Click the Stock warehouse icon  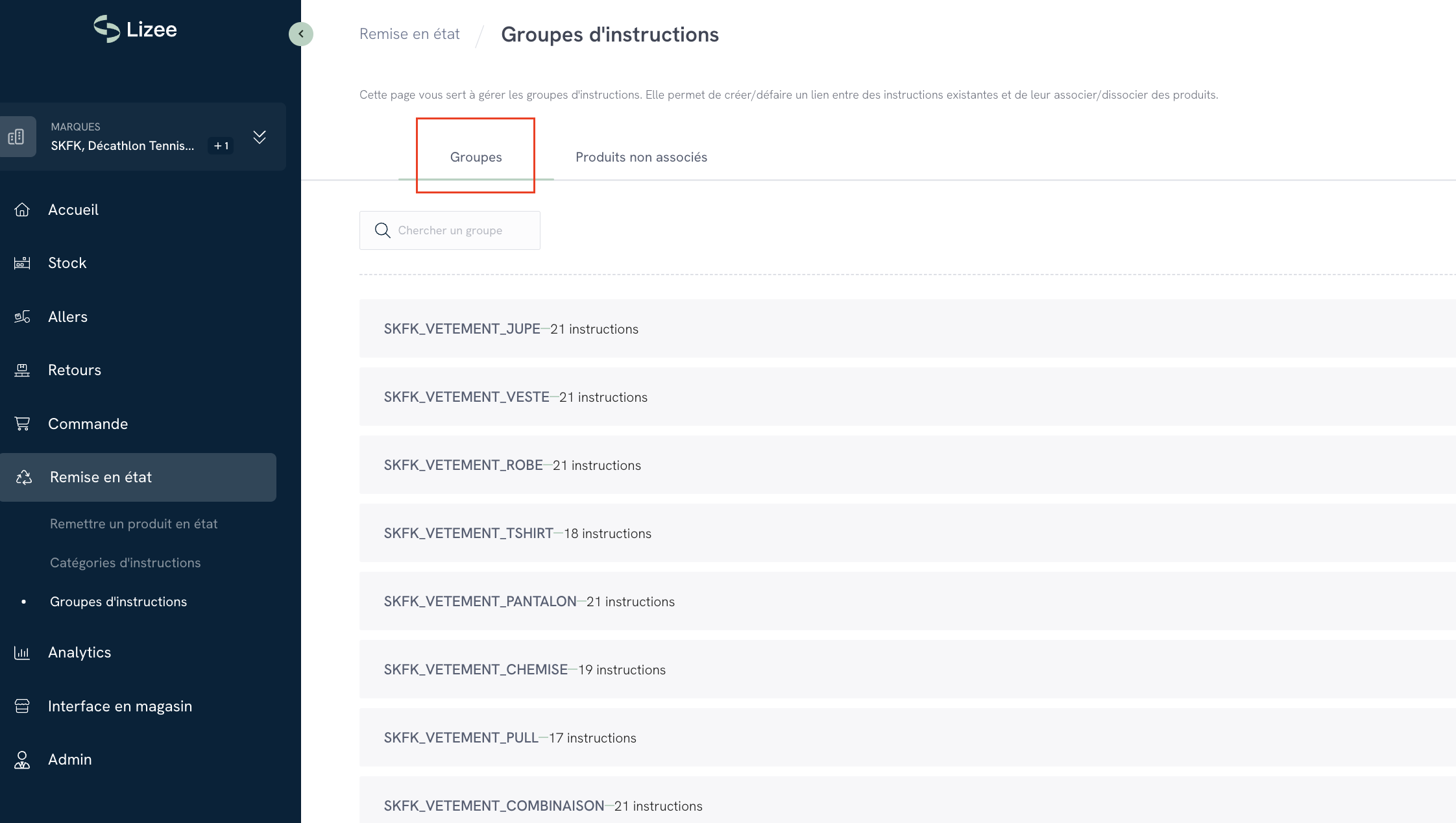[x=22, y=263]
